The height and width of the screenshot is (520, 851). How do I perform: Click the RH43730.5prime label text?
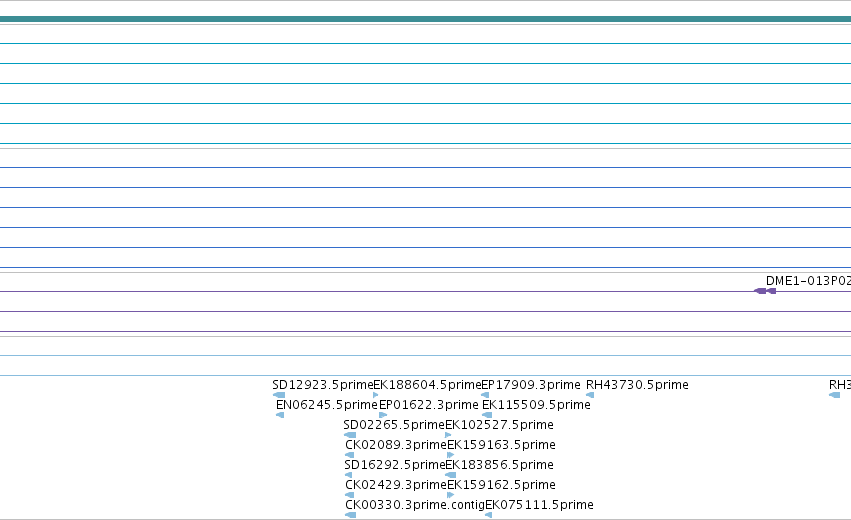tap(637, 385)
